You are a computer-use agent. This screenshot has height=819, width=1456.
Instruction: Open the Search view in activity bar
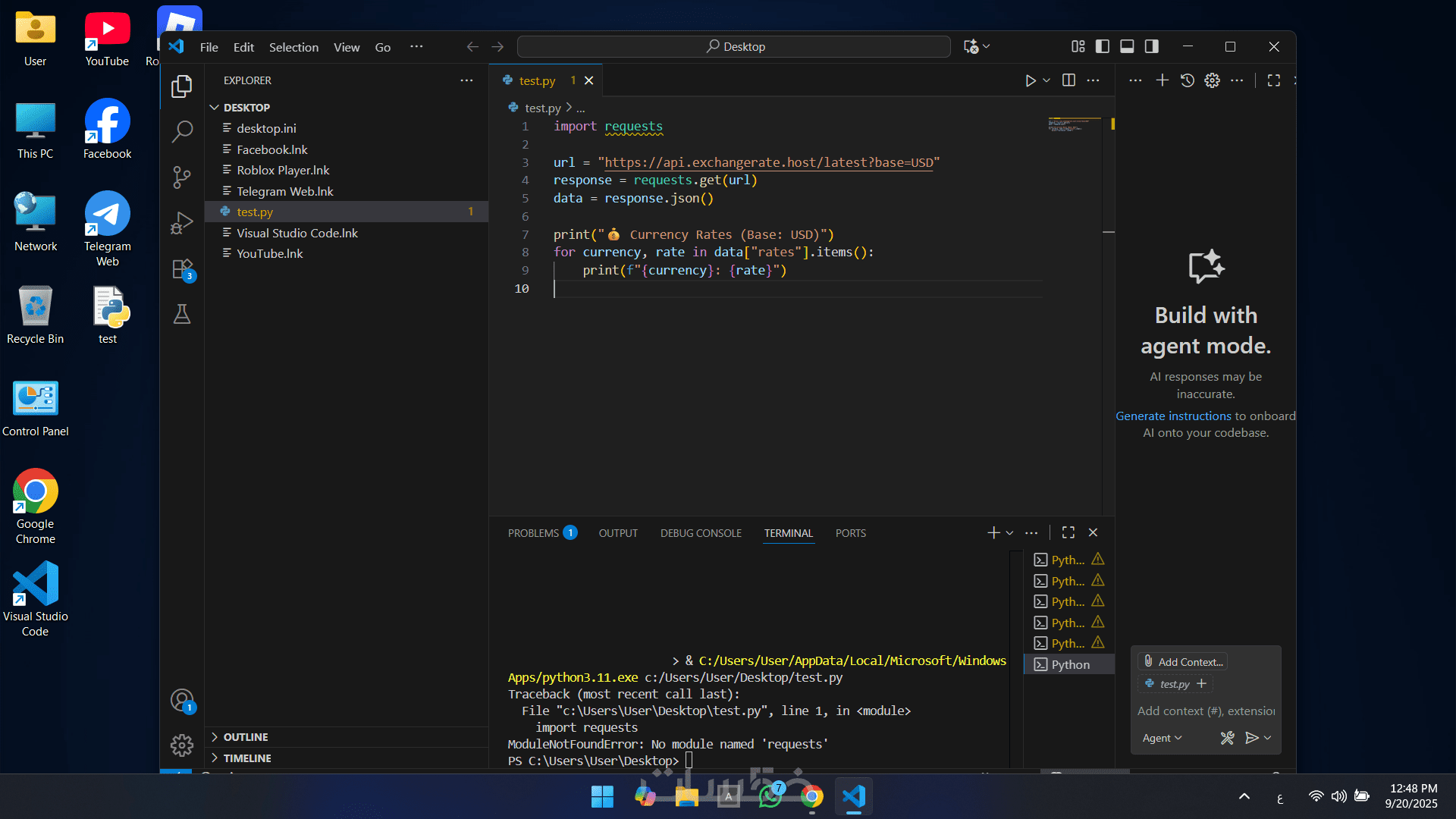182,132
